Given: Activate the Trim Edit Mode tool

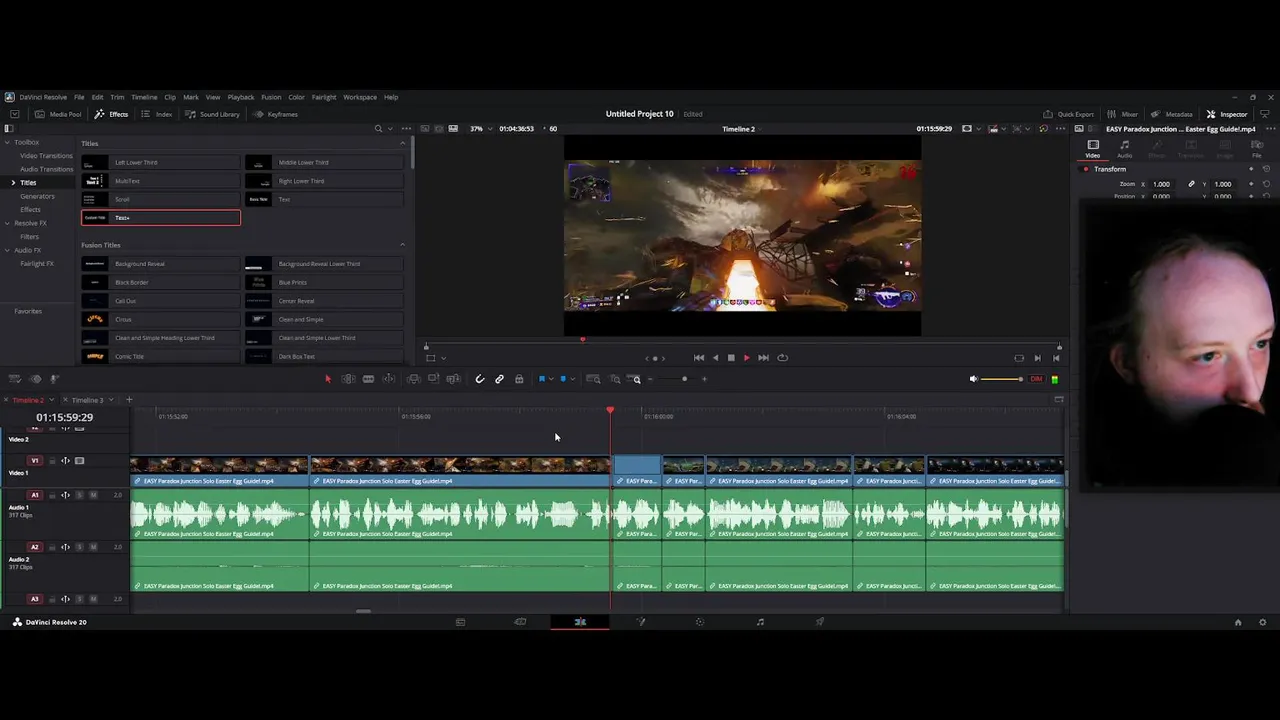Looking at the screenshot, I should click(x=348, y=379).
